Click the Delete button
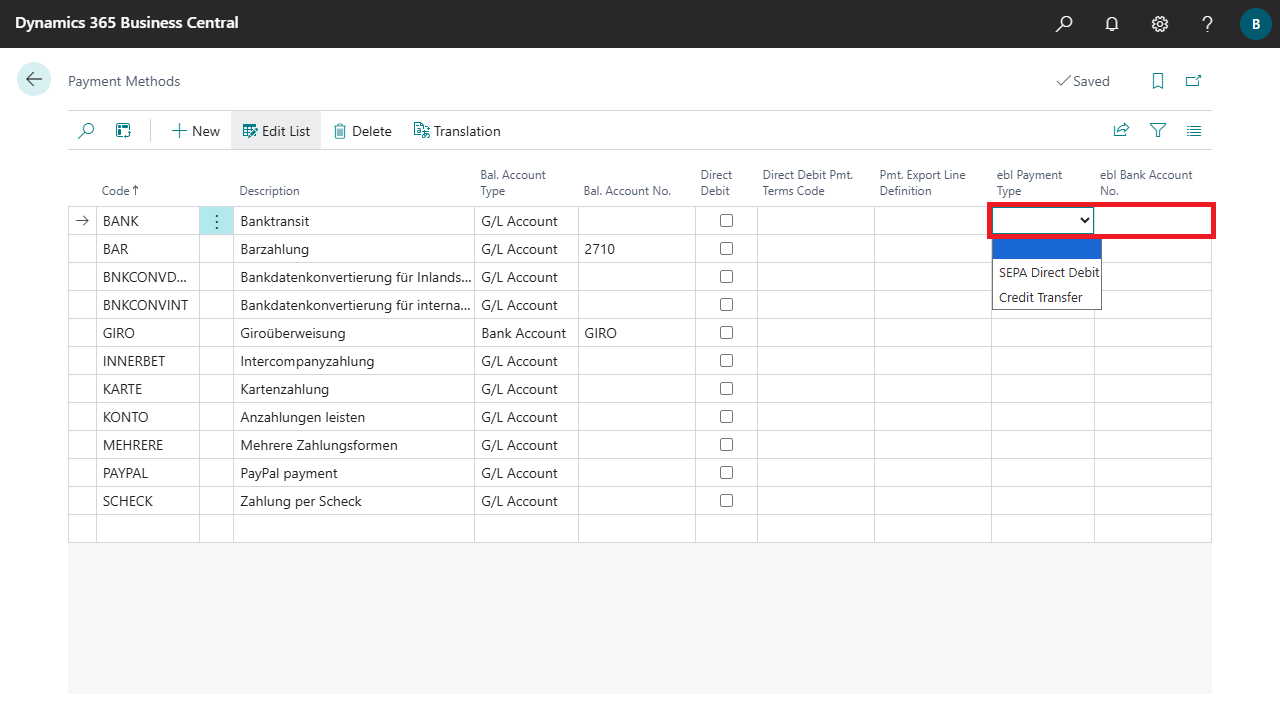This screenshot has width=1280, height=720. [x=362, y=131]
